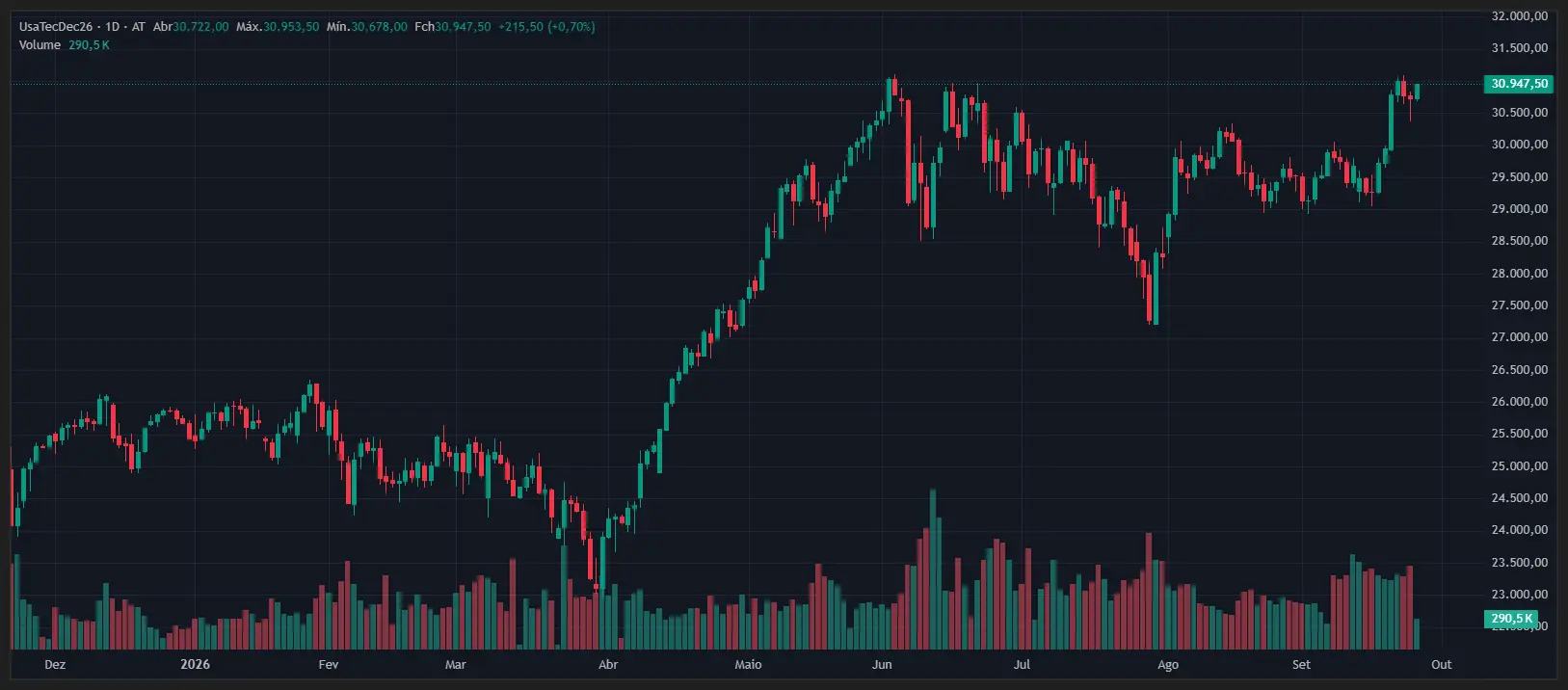Click the 30.000,00 price axis label
The height and width of the screenshot is (690, 1568).
tap(1520, 145)
